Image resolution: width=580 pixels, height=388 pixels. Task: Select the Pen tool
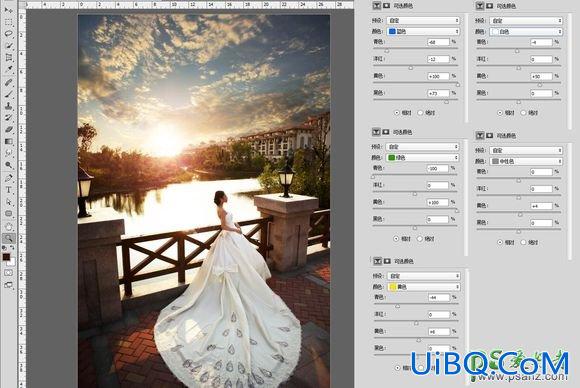pos(8,178)
